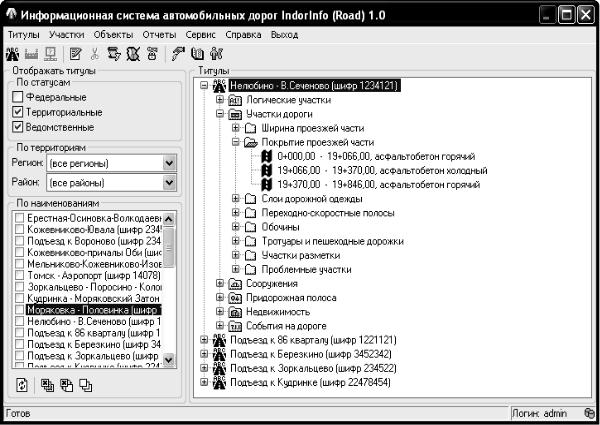Screen dimensions: 600x425
Task: Uncheck the Территориальные status checkbox
Action: coord(17,112)
